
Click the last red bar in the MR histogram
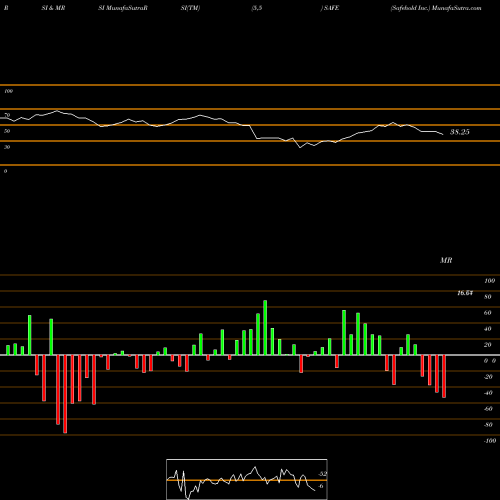(444, 376)
